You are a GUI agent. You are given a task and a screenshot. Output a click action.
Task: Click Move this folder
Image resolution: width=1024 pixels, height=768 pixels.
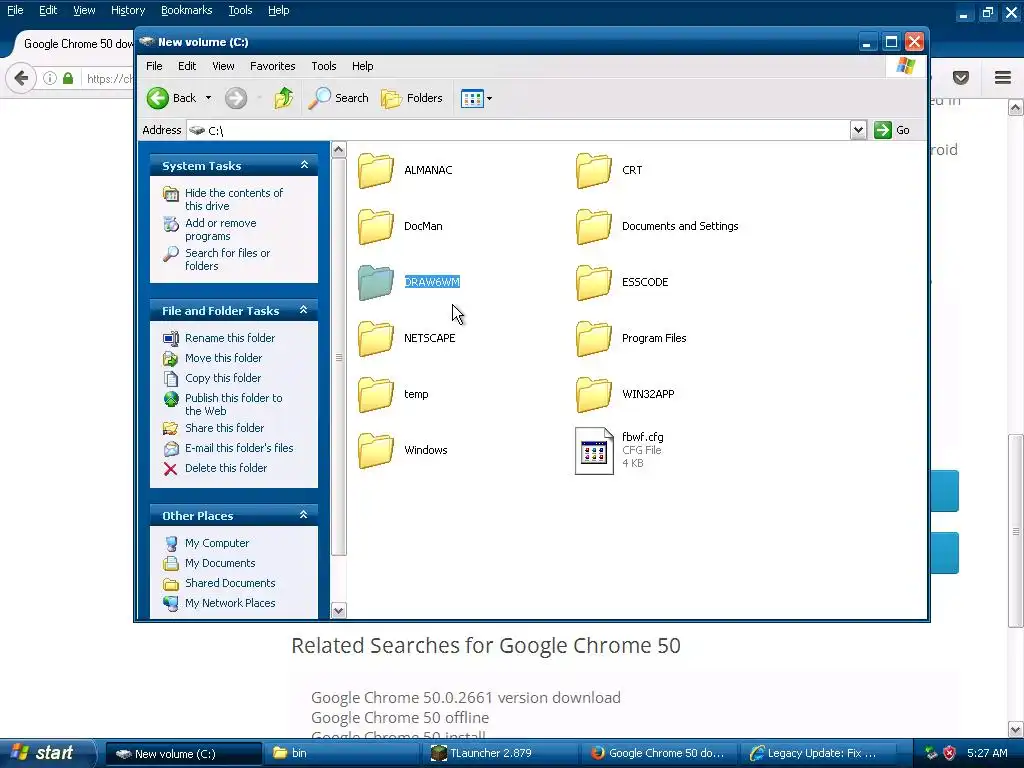tap(223, 358)
